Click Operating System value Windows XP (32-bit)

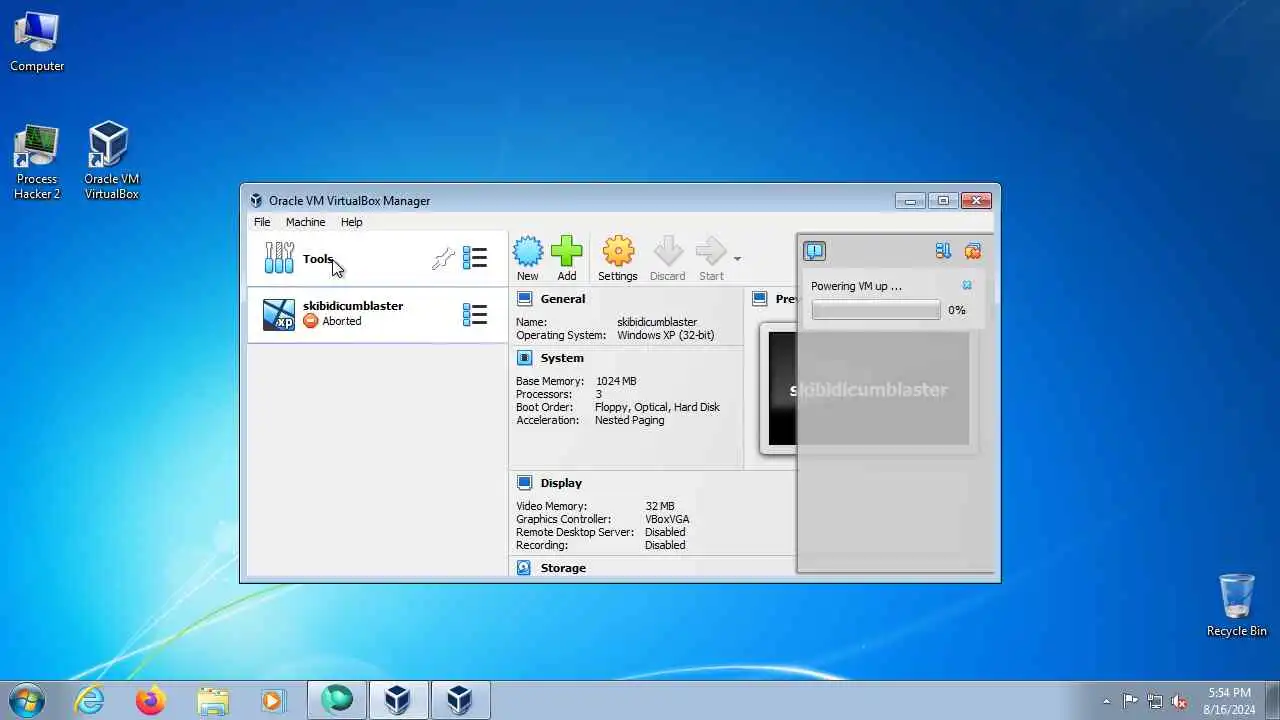coord(666,335)
